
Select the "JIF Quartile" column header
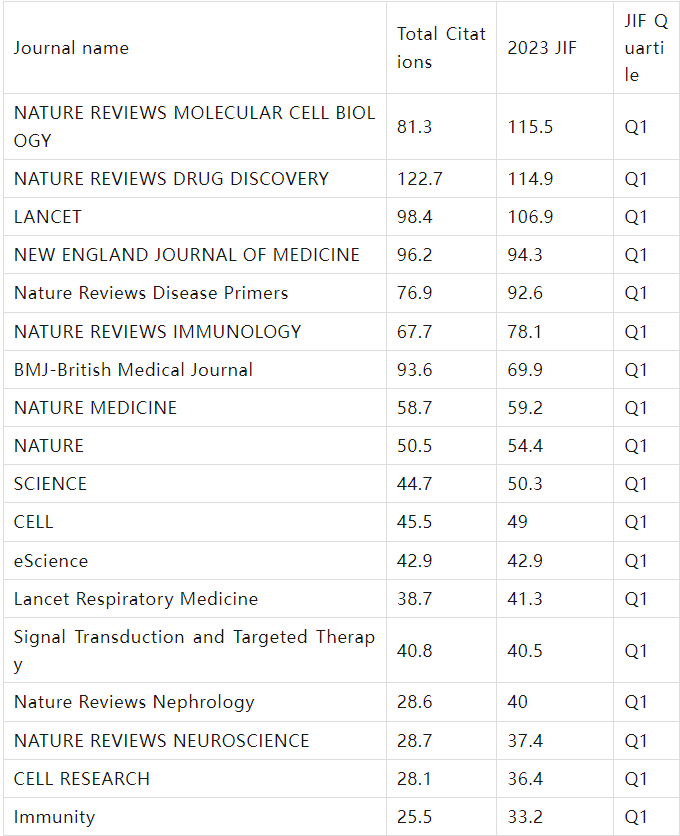pyautogui.click(x=646, y=48)
